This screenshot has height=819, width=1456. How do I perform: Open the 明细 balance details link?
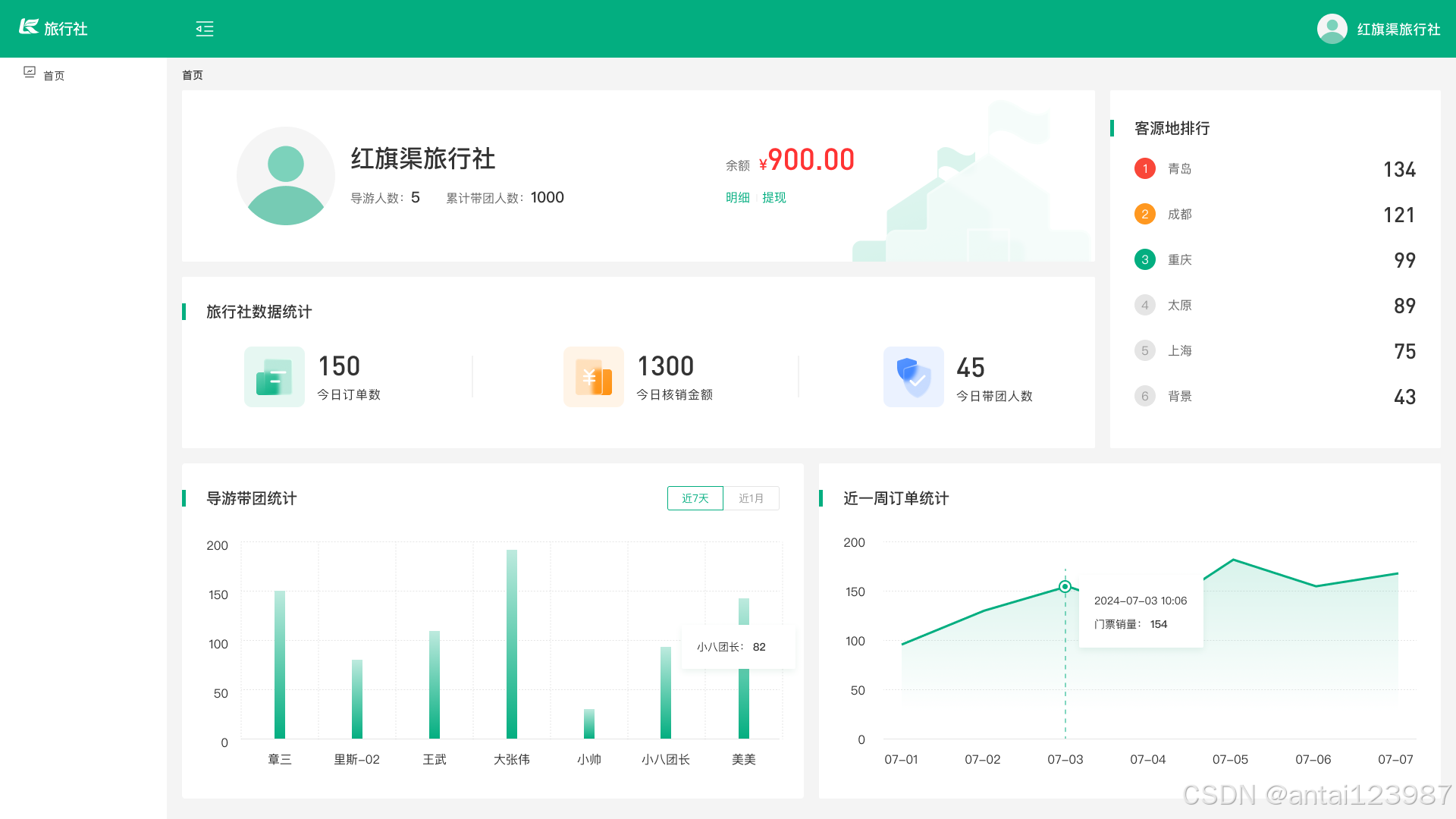[737, 197]
